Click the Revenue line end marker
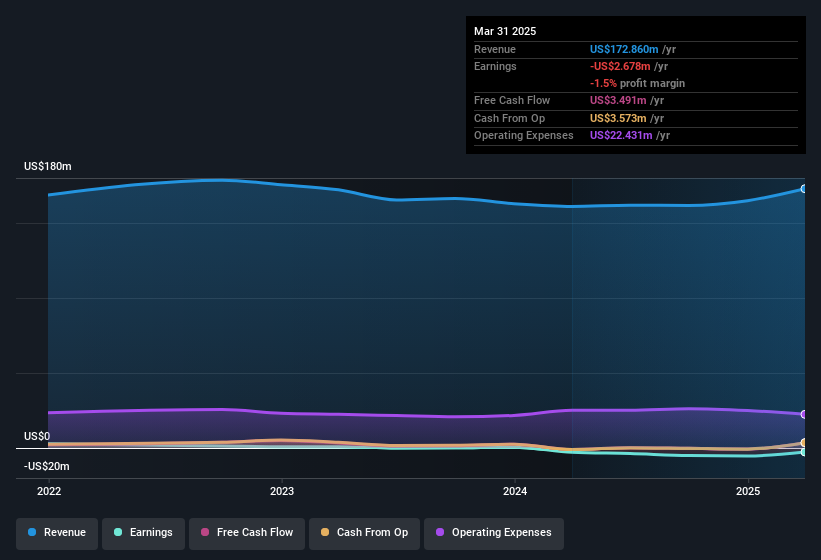 click(x=804, y=189)
